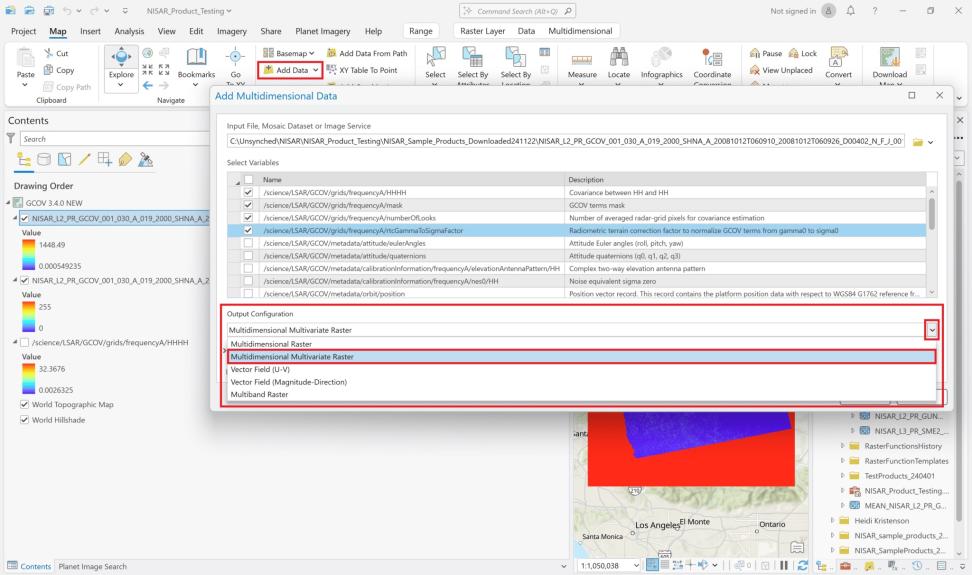
Task: Open the notifications bell
Action: coord(850,11)
